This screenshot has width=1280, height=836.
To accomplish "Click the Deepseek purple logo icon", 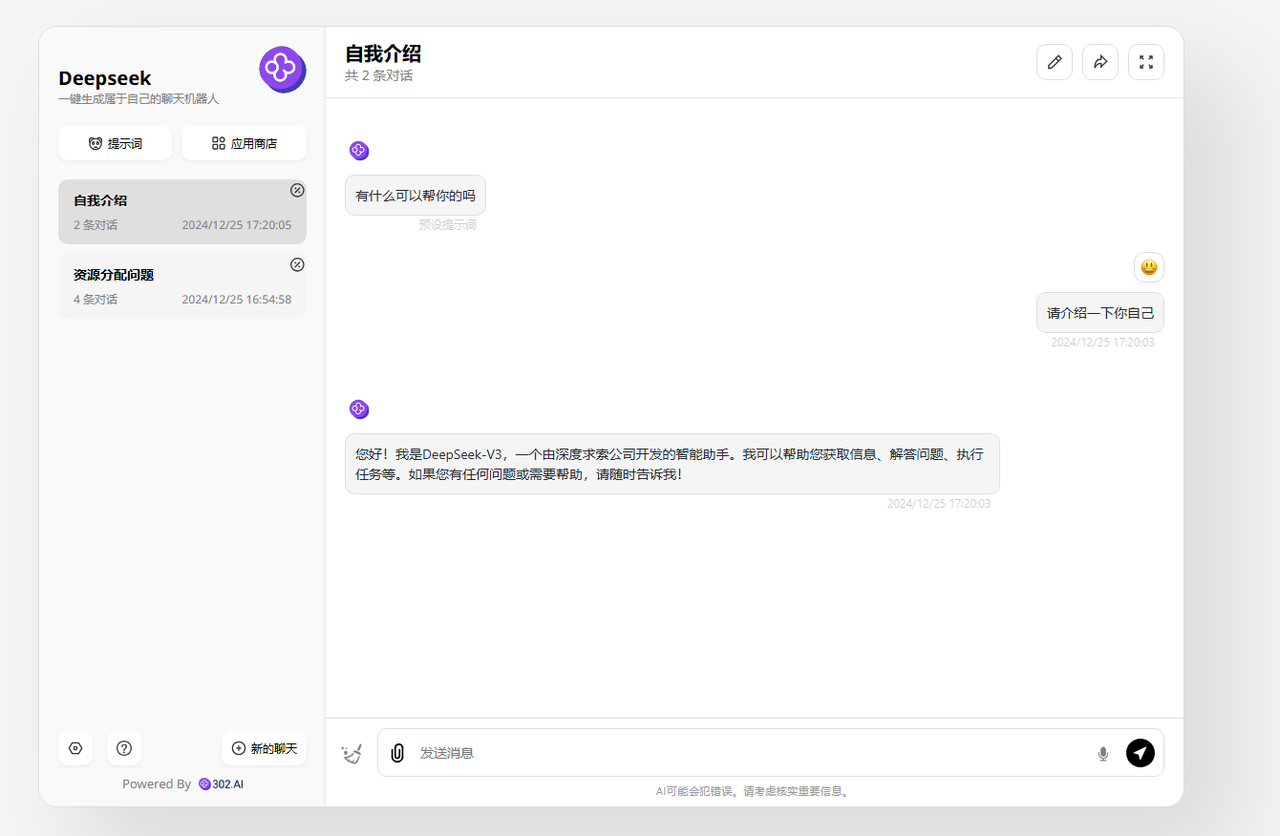I will click(x=282, y=69).
